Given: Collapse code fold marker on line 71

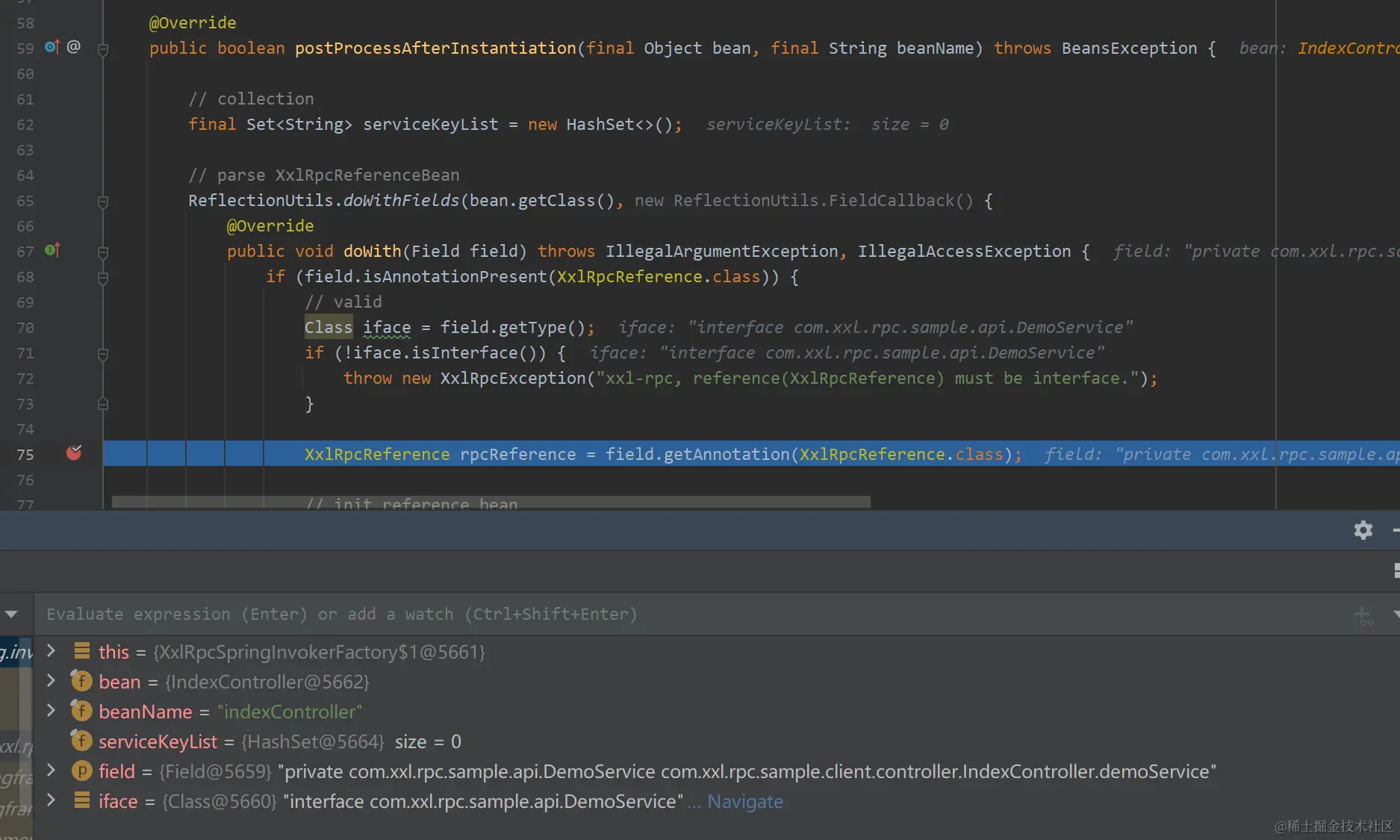Looking at the screenshot, I should (103, 354).
